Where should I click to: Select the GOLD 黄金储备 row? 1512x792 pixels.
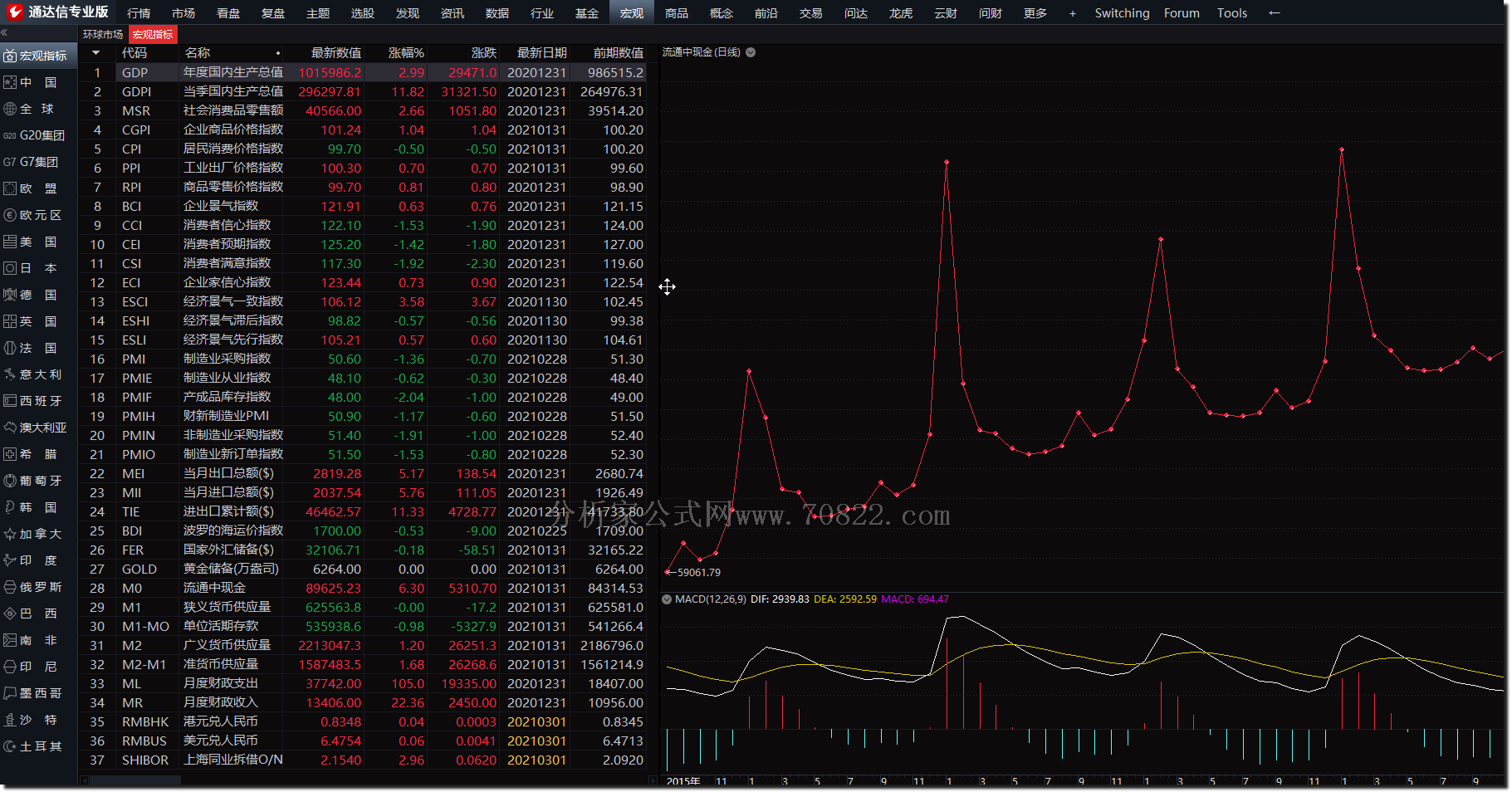[x=362, y=569]
